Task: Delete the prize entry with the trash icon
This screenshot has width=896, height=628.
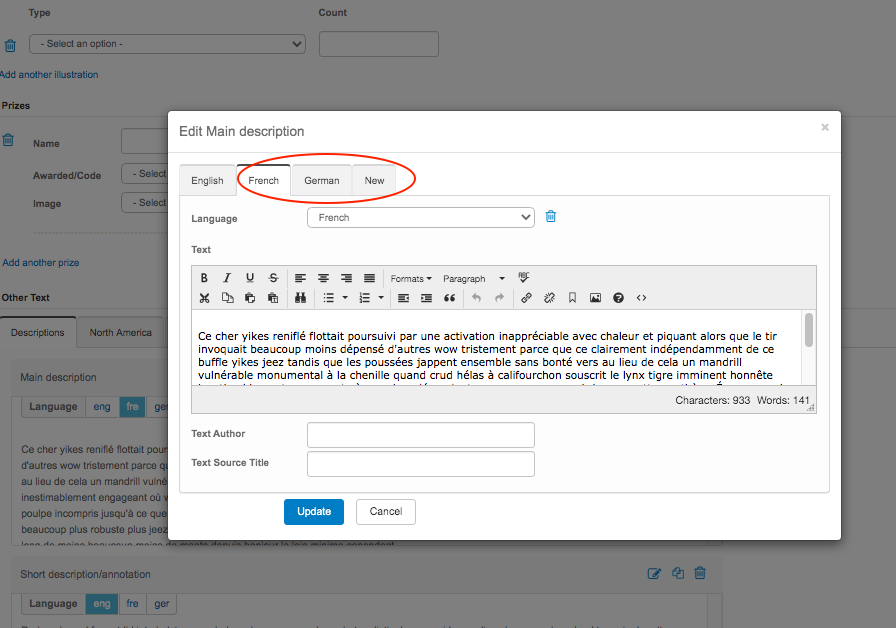Action: point(8,140)
